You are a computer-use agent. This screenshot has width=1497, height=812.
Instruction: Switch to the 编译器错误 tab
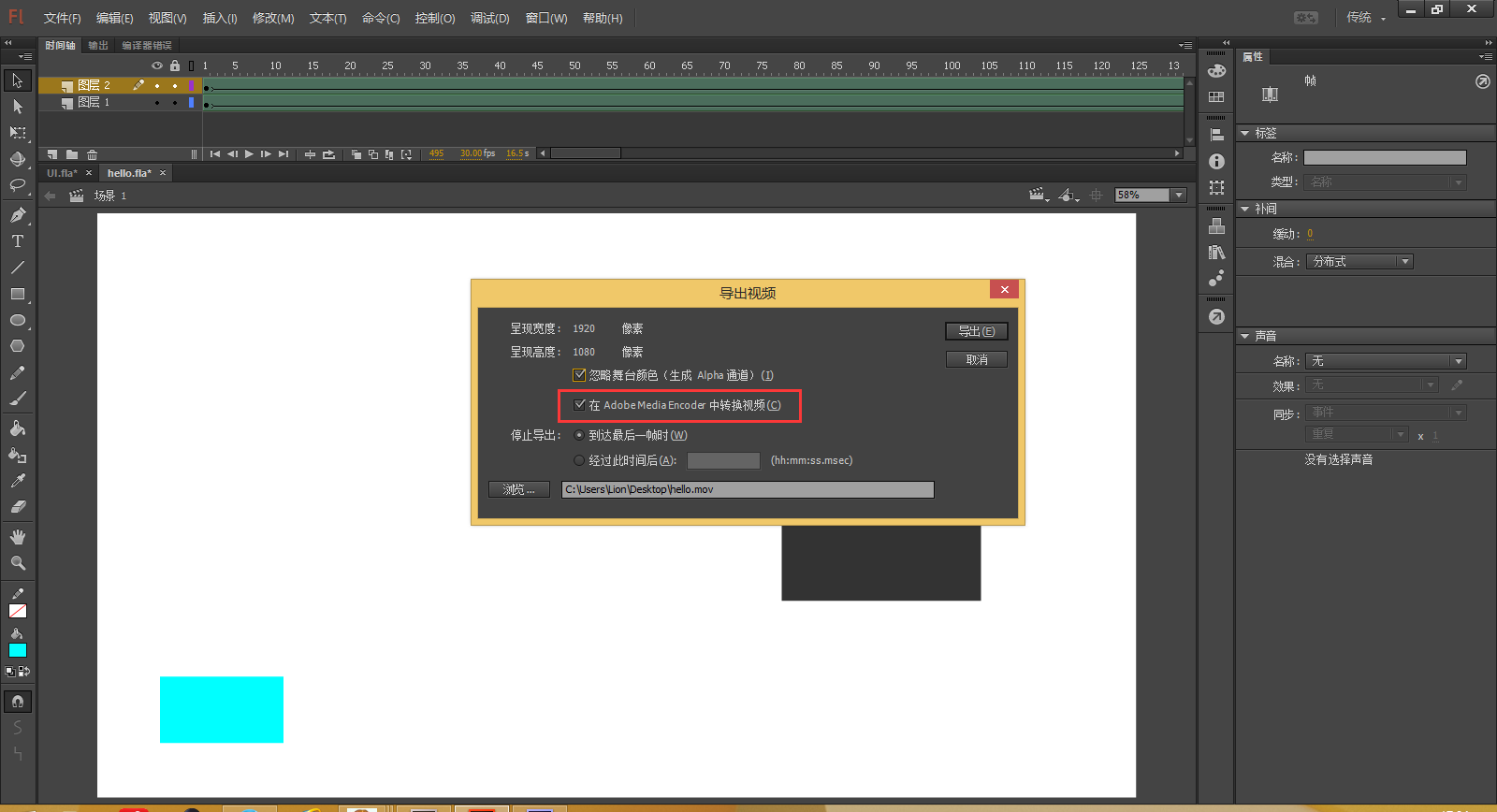[x=147, y=46]
